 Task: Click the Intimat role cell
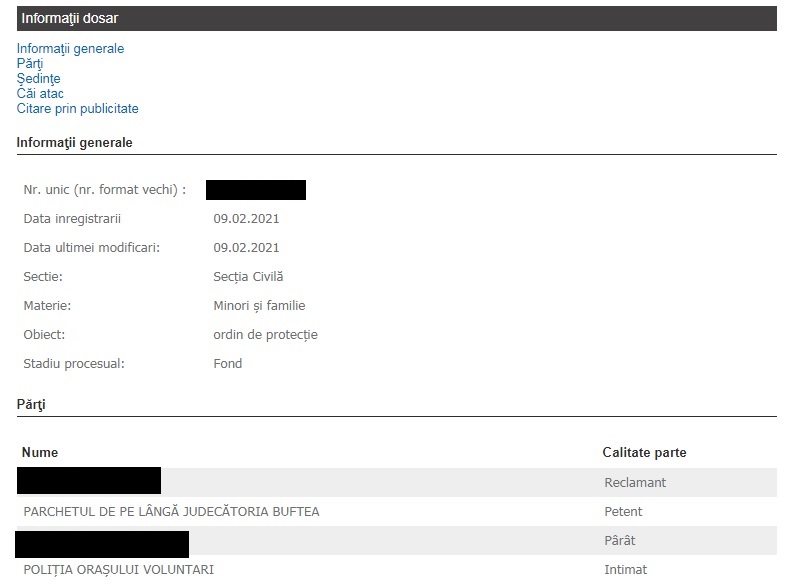click(625, 570)
